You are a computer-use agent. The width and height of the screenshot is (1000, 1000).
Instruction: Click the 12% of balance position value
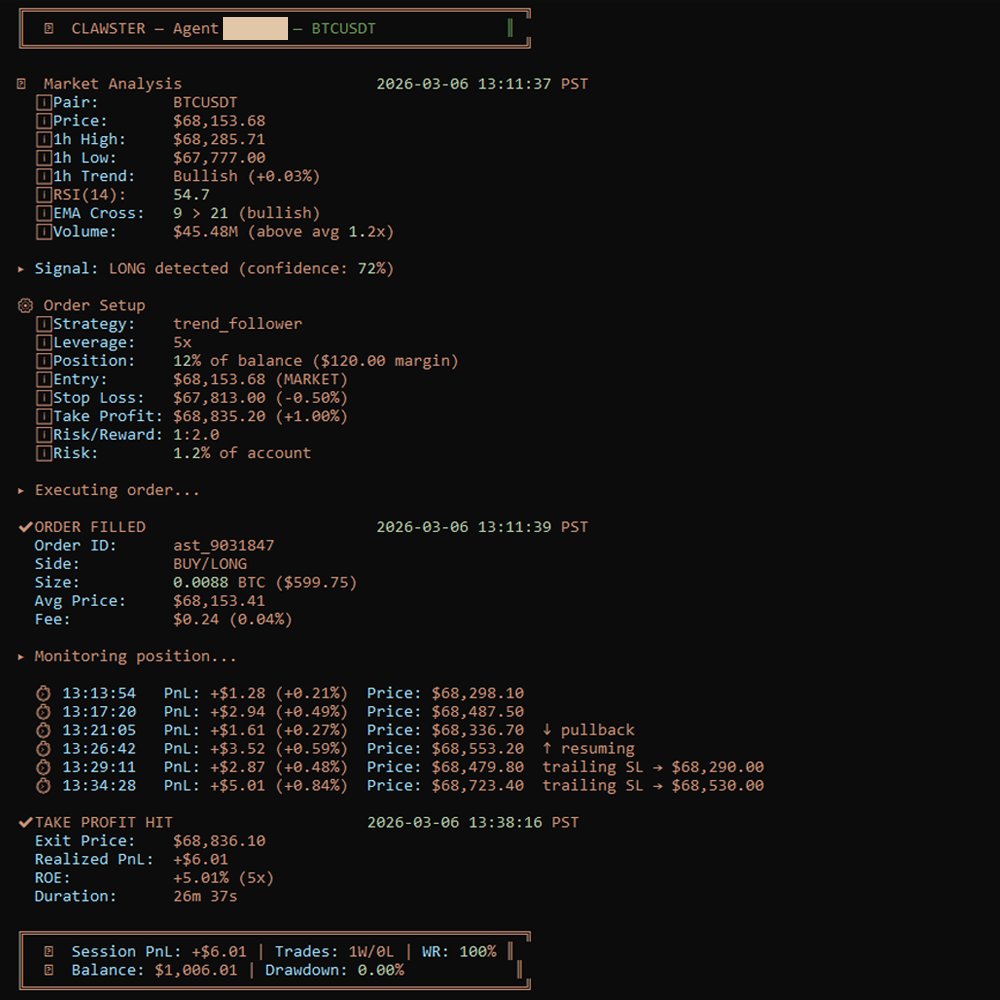click(316, 361)
